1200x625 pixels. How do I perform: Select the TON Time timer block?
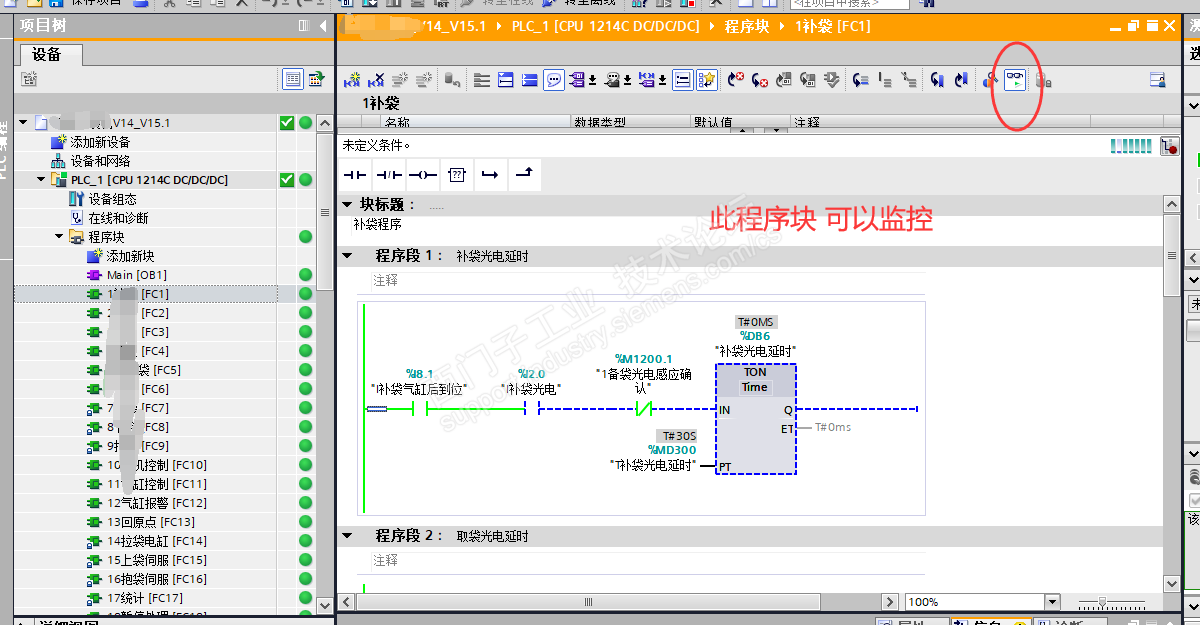[755, 418]
